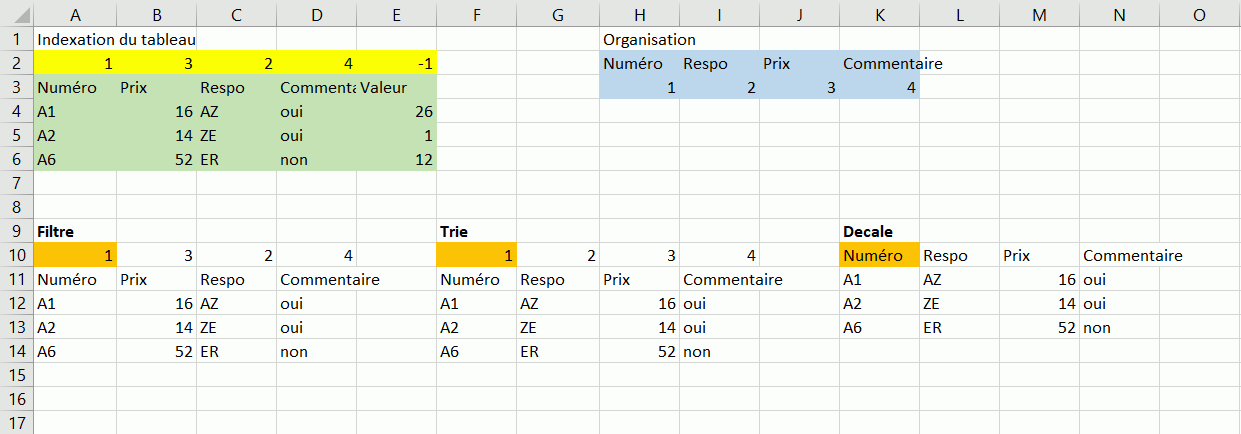Screen dimensions: 1241x434
Task: Select entire row 1 via row header
Action: pos(16,39)
